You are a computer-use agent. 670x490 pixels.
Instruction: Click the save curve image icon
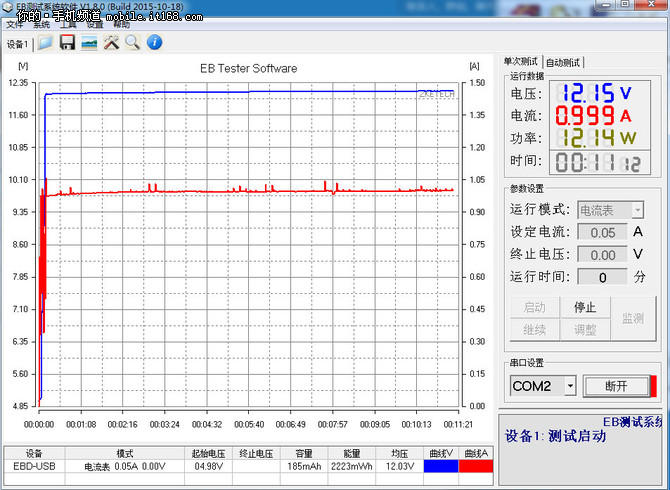pos(89,42)
